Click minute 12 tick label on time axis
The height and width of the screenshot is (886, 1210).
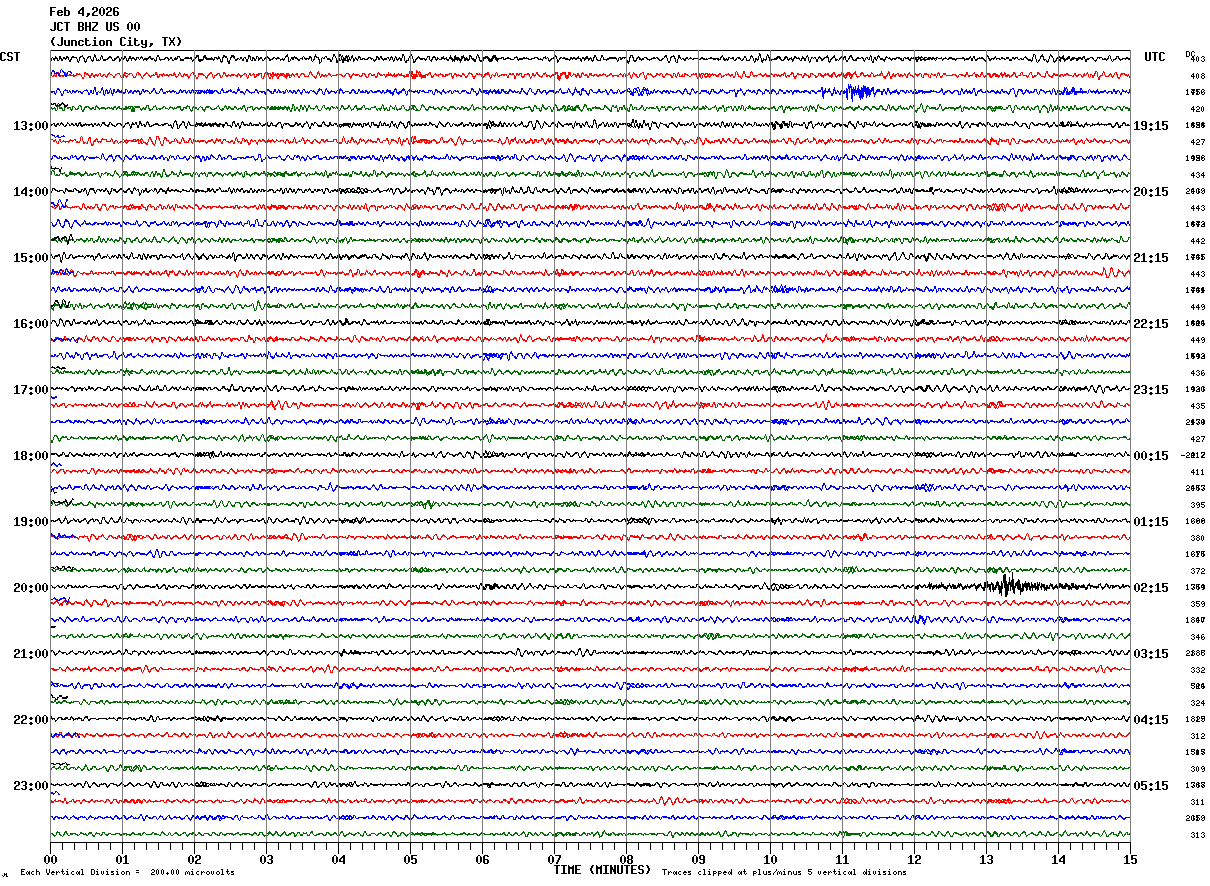point(914,859)
